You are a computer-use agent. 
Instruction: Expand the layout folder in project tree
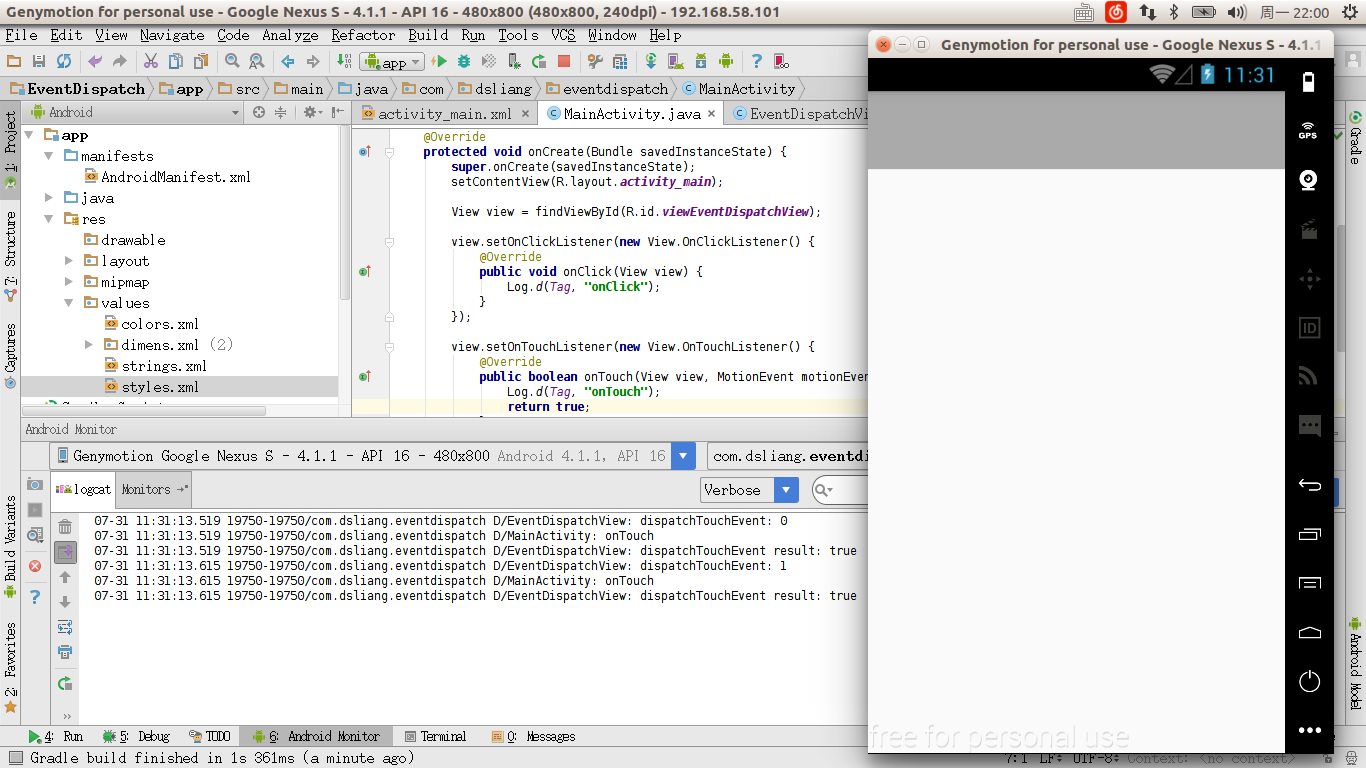click(x=69, y=261)
